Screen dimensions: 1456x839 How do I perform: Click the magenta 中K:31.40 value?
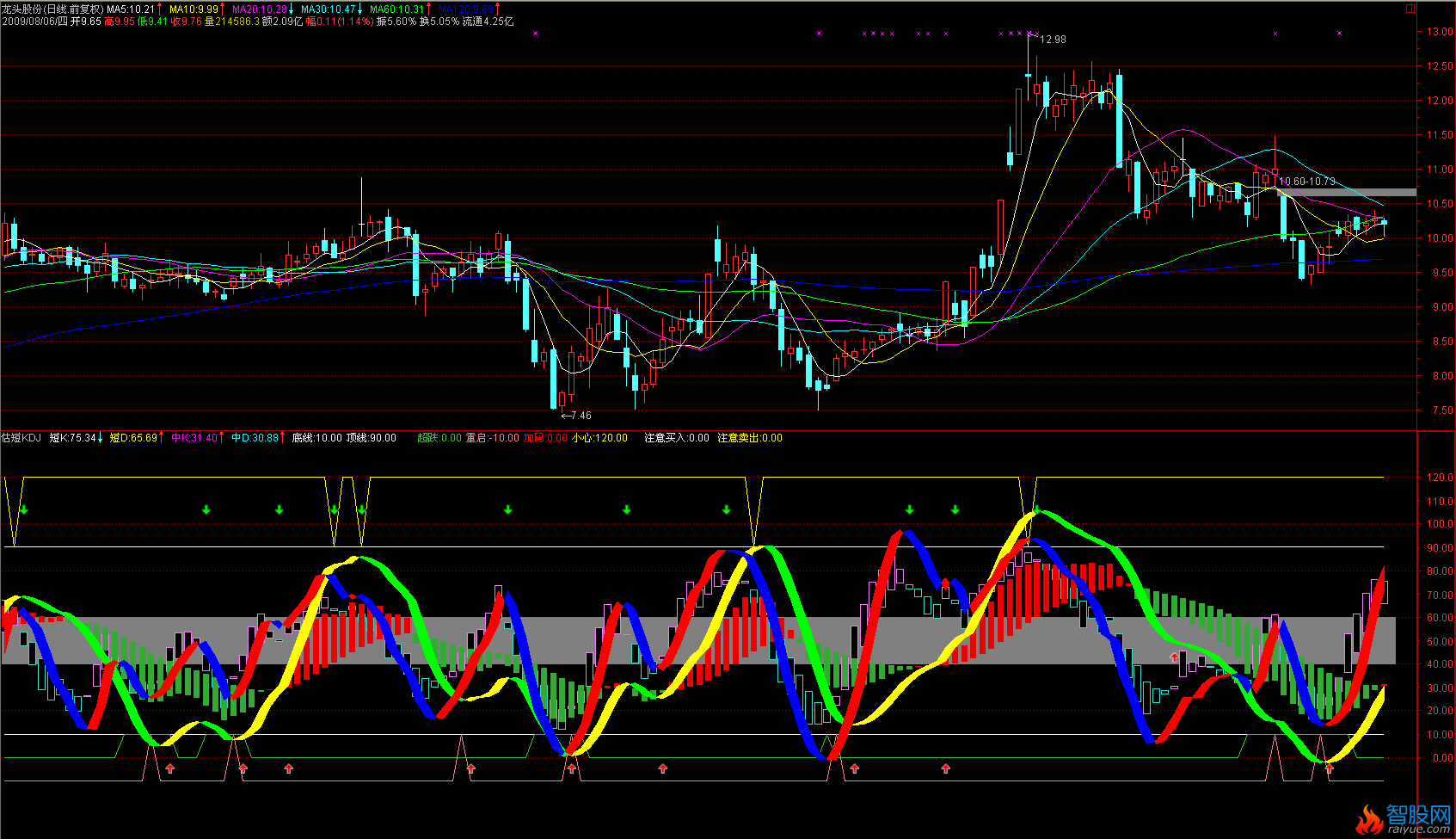click(194, 438)
